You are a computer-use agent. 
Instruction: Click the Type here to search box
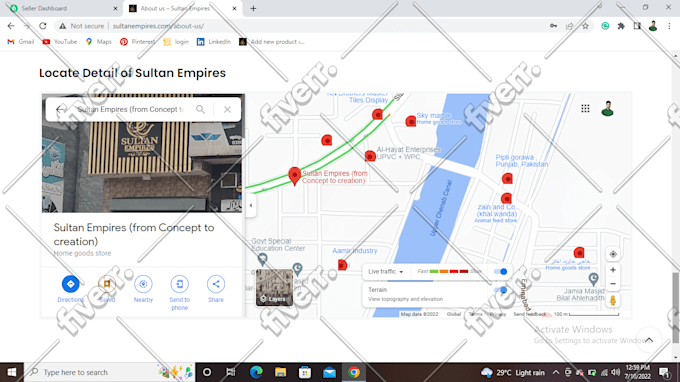[x=110, y=372]
